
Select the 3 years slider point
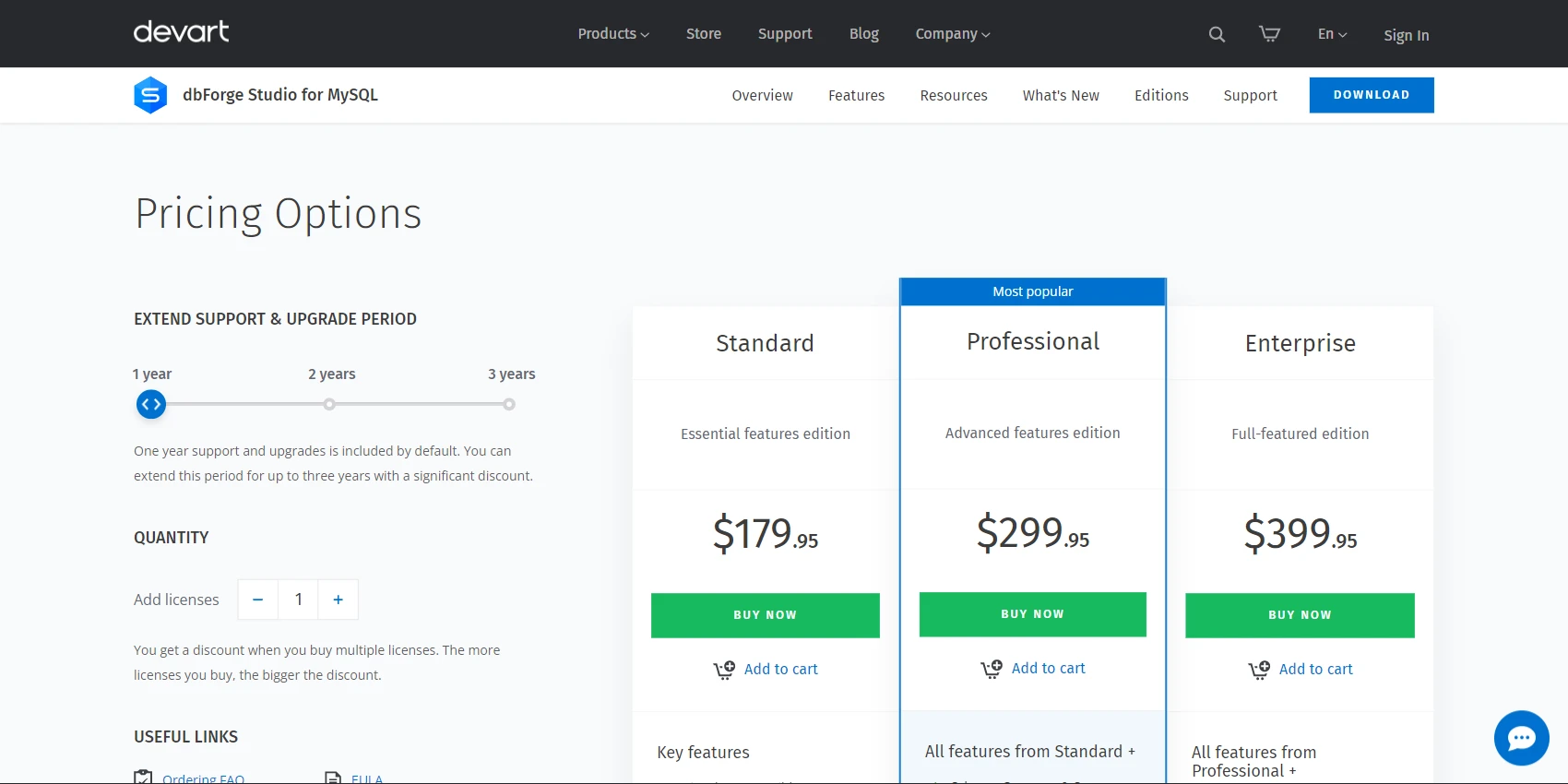pos(509,404)
